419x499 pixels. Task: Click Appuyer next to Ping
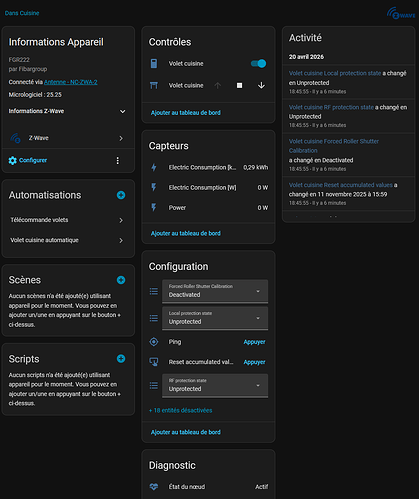click(x=254, y=342)
